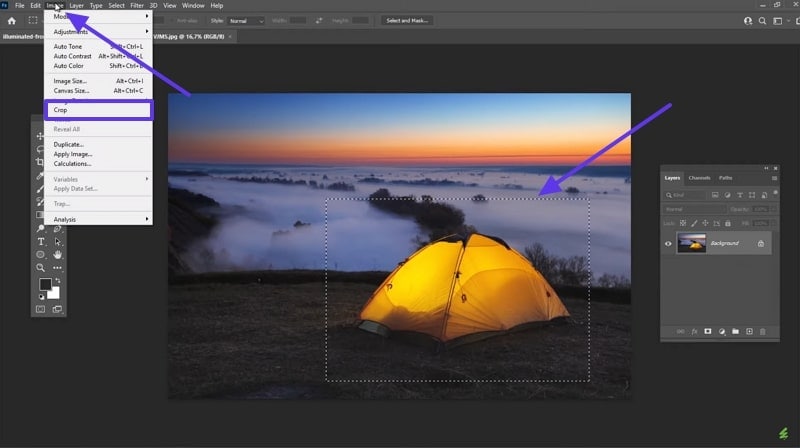Click the Select and Mask... button

click(407, 21)
